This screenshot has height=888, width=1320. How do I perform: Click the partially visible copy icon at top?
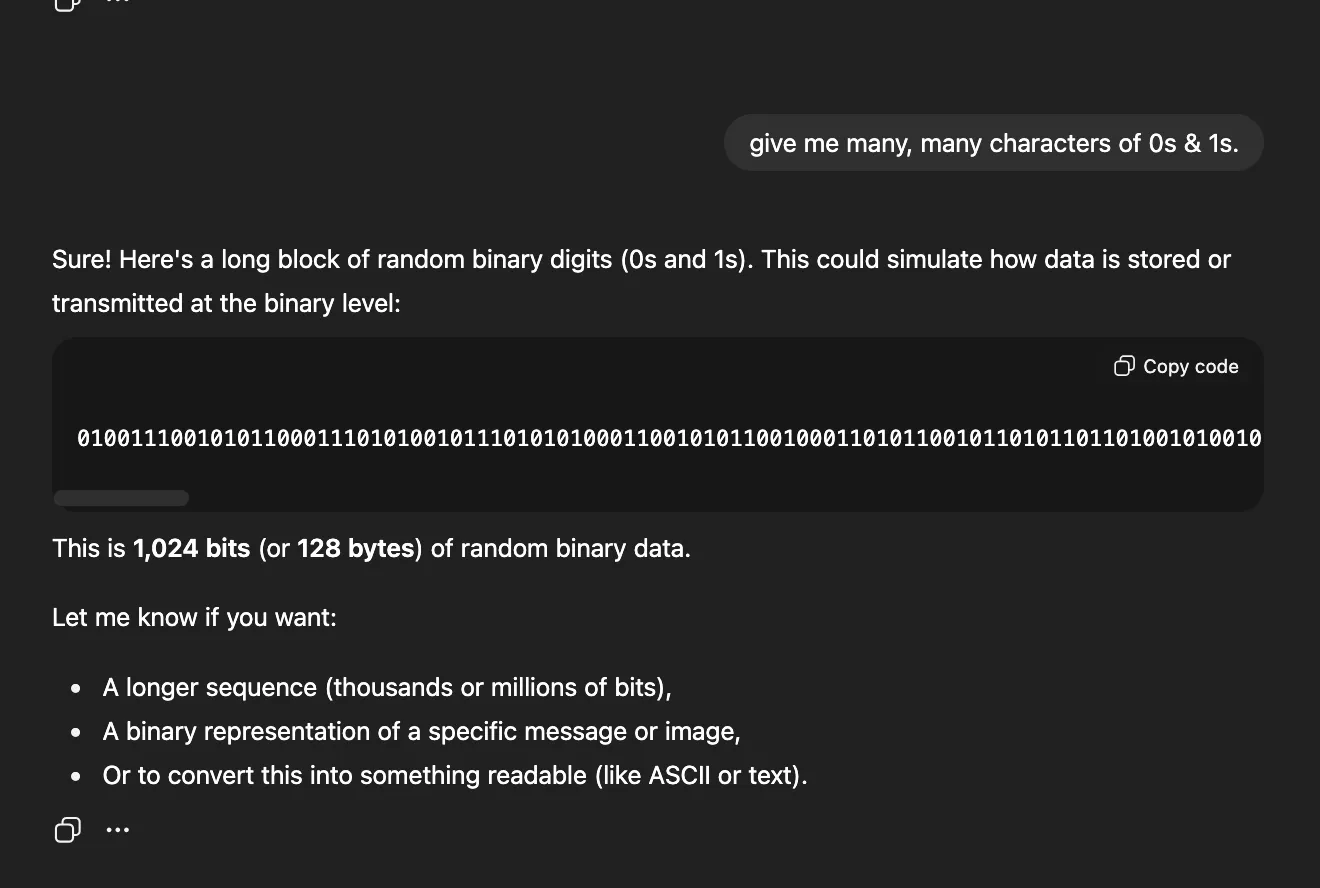click(x=67, y=3)
